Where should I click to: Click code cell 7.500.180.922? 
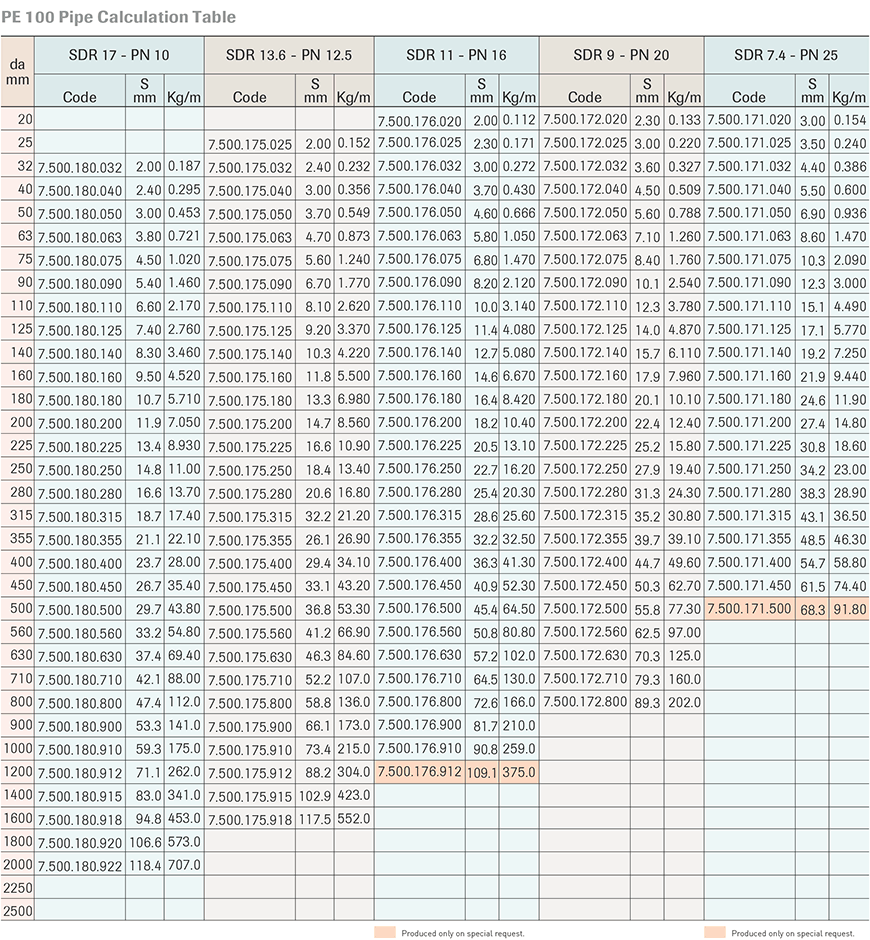click(x=80, y=865)
